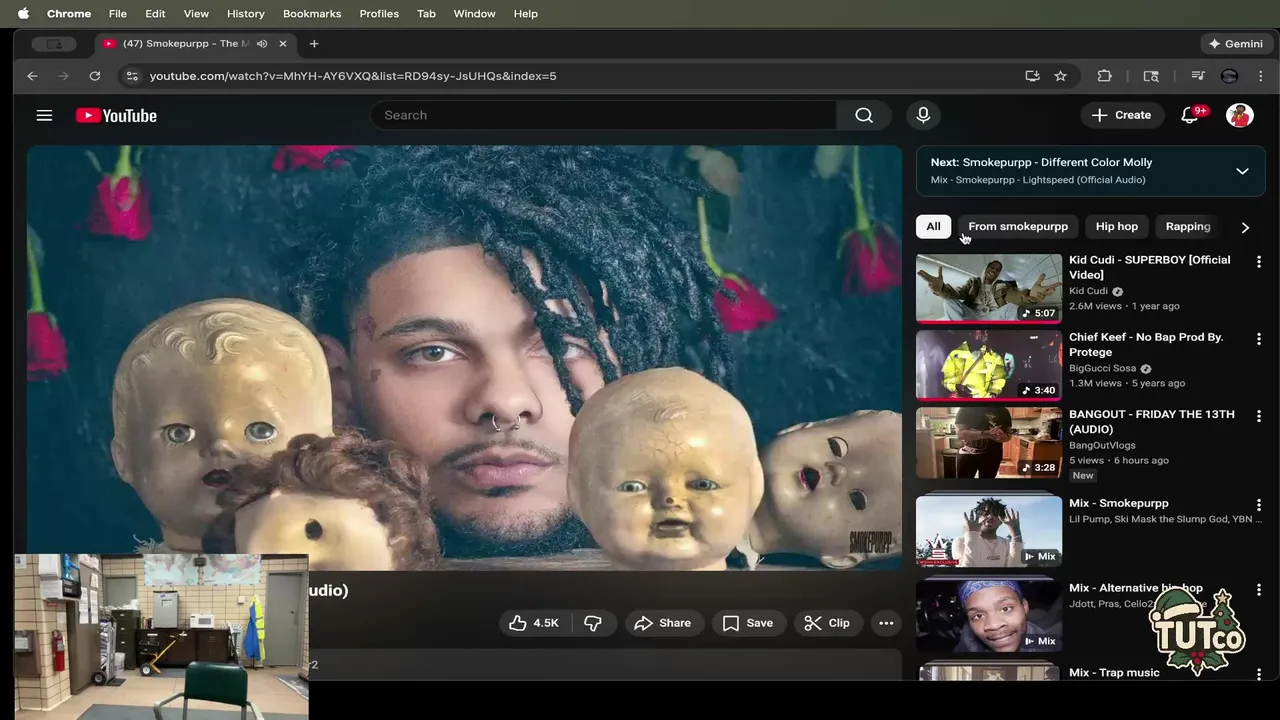Mute the tab via speaker icon
This screenshot has height=720, width=1280.
pyautogui.click(x=262, y=44)
